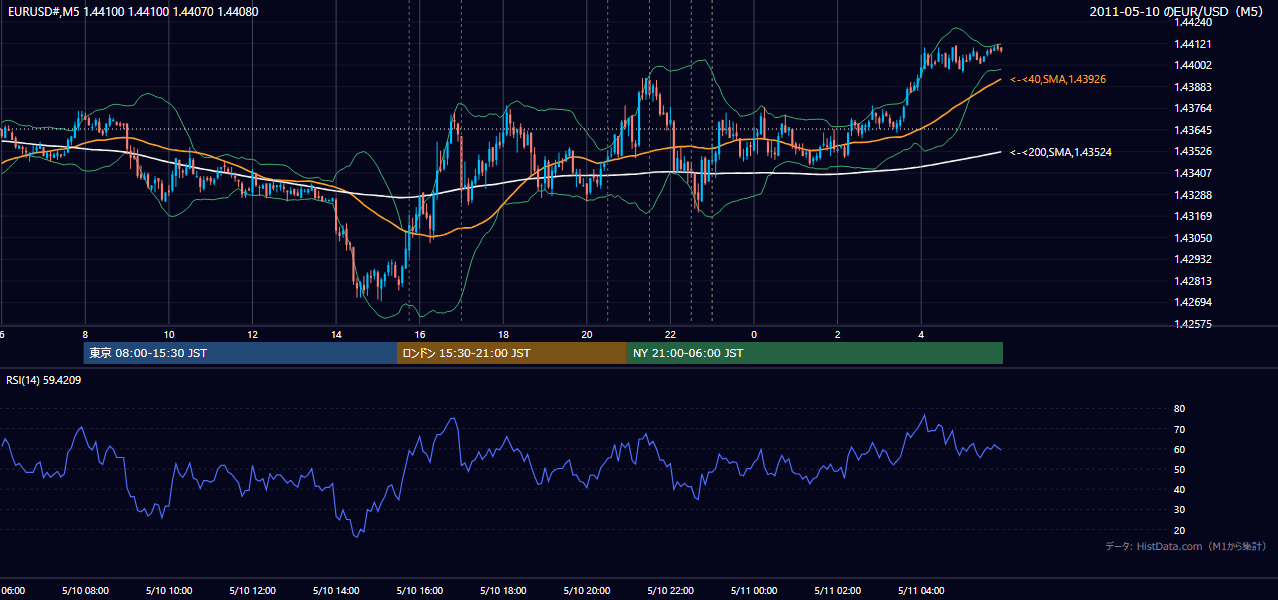Click the RSI(14) 59.4209 indicator label
The width and height of the screenshot is (1278, 600).
[44, 380]
